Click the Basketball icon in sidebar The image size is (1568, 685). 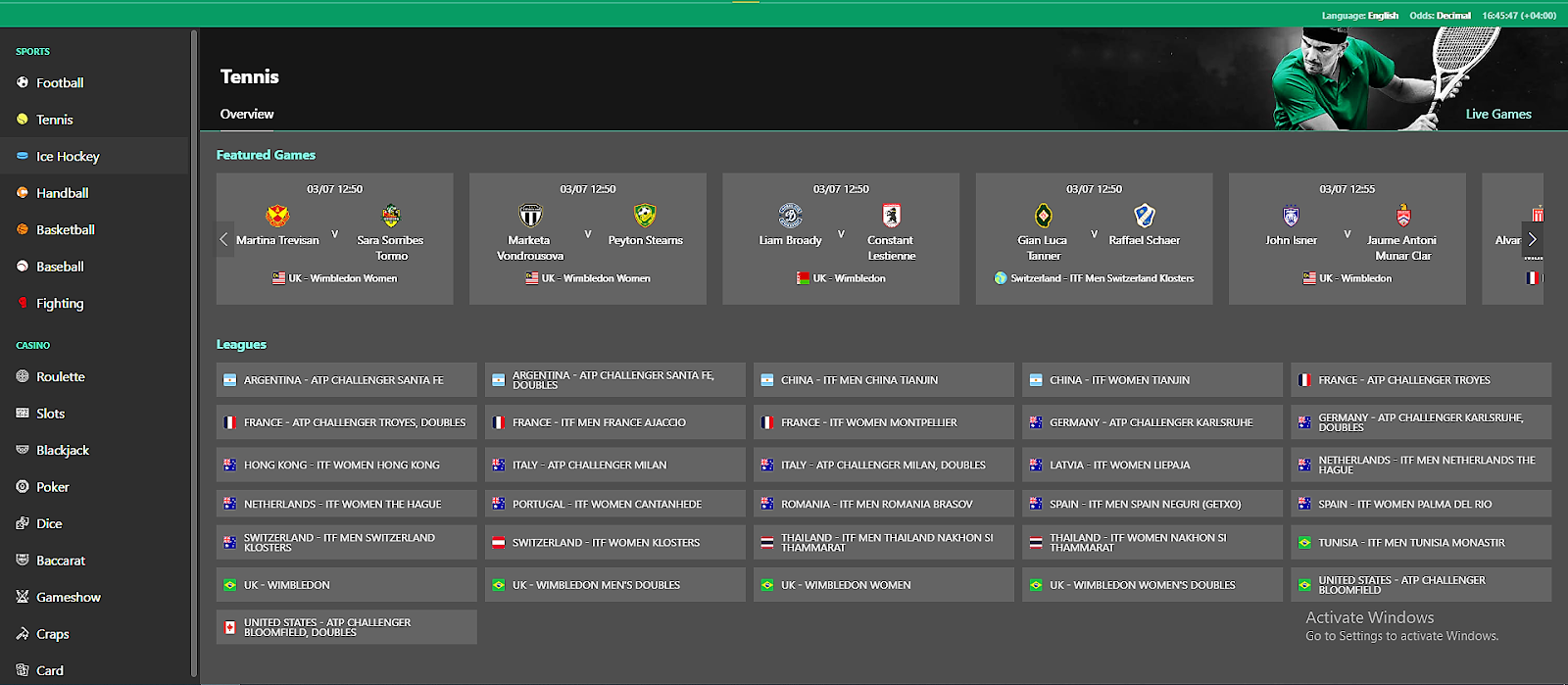[23, 229]
